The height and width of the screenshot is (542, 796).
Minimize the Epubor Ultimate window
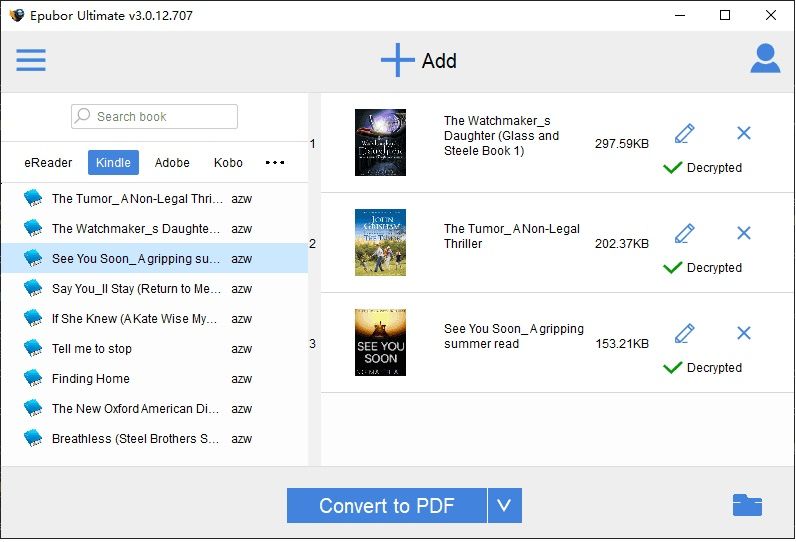pyautogui.click(x=680, y=15)
